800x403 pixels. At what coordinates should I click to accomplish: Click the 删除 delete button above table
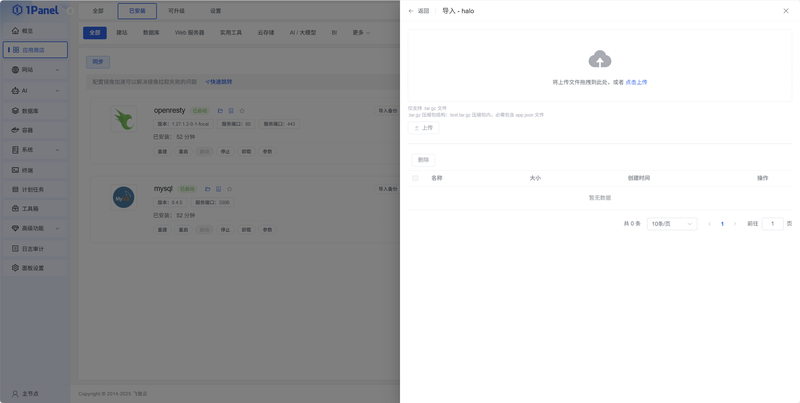coord(423,160)
